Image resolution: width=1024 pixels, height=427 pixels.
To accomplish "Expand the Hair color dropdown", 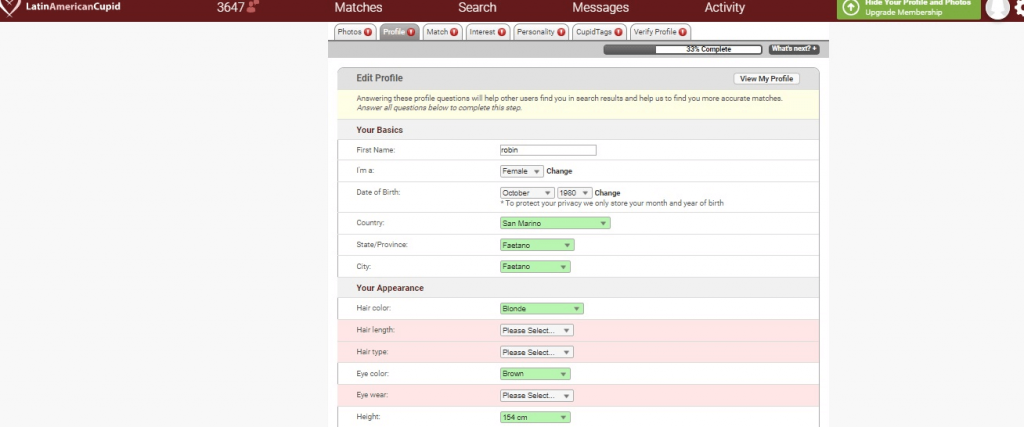I will pyautogui.click(x=541, y=309).
